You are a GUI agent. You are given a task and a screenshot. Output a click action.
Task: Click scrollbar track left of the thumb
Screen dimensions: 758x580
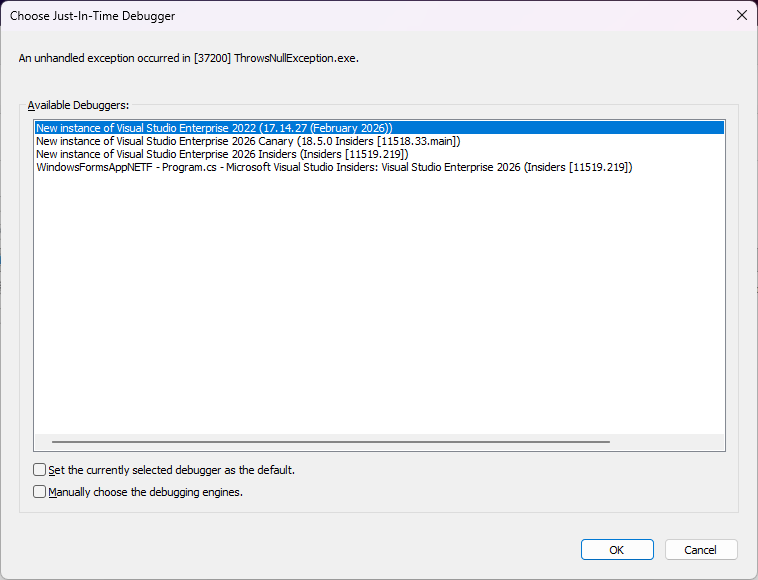pos(43,441)
